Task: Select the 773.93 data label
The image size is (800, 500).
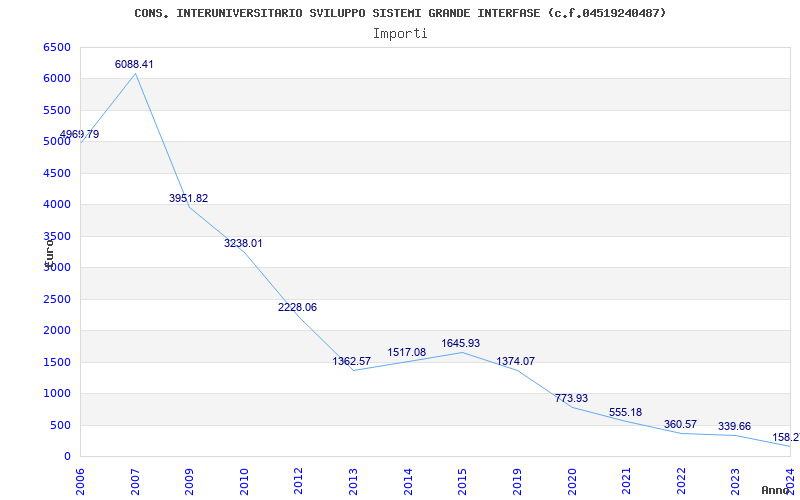Action: click(x=571, y=398)
